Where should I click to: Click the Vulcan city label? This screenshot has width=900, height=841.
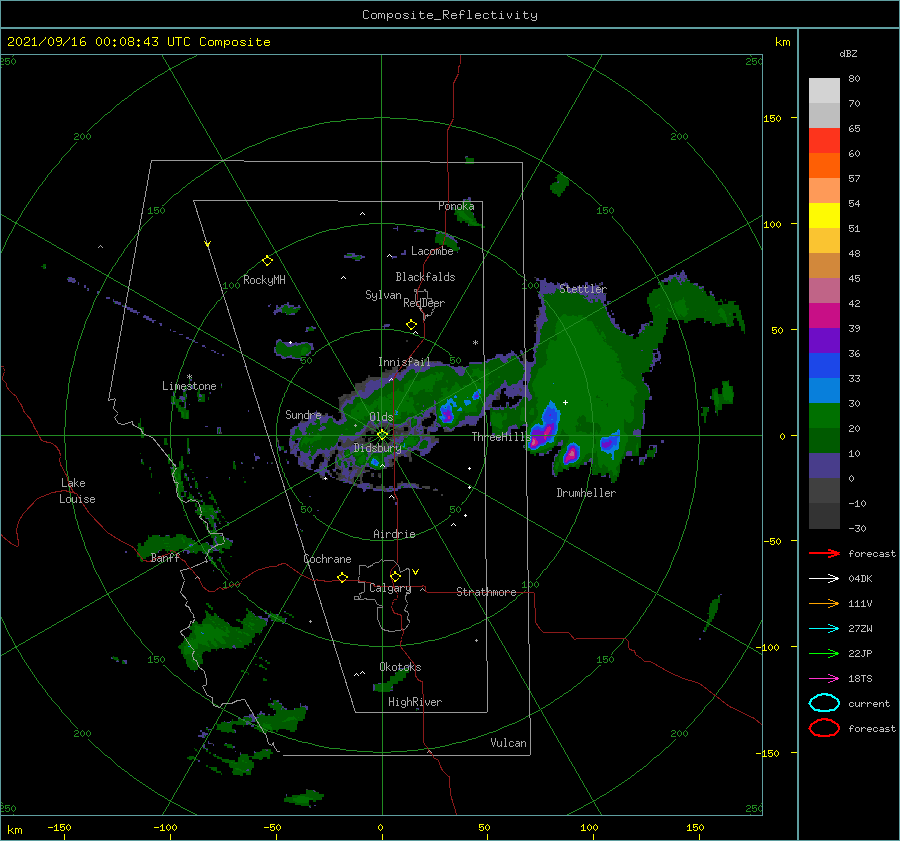click(x=508, y=743)
